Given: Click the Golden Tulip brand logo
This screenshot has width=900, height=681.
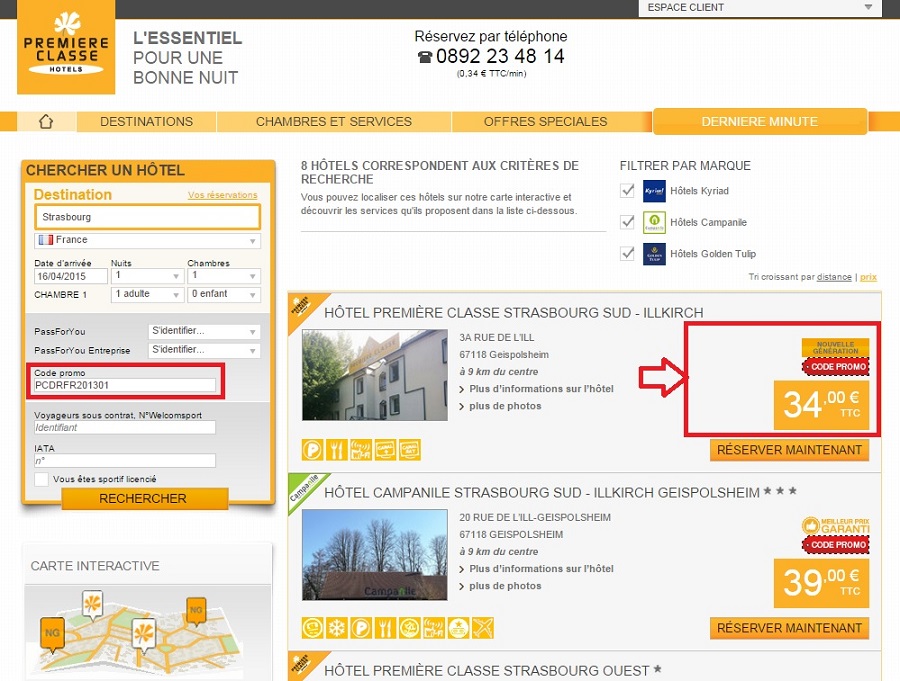Looking at the screenshot, I should click(x=654, y=254).
